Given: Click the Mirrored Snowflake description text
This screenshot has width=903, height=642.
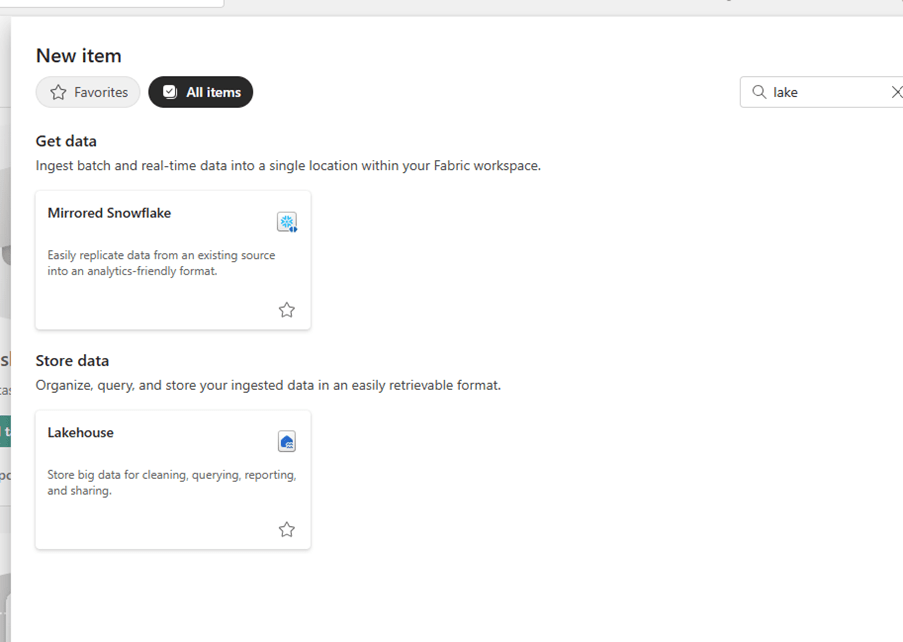Looking at the screenshot, I should (x=161, y=263).
